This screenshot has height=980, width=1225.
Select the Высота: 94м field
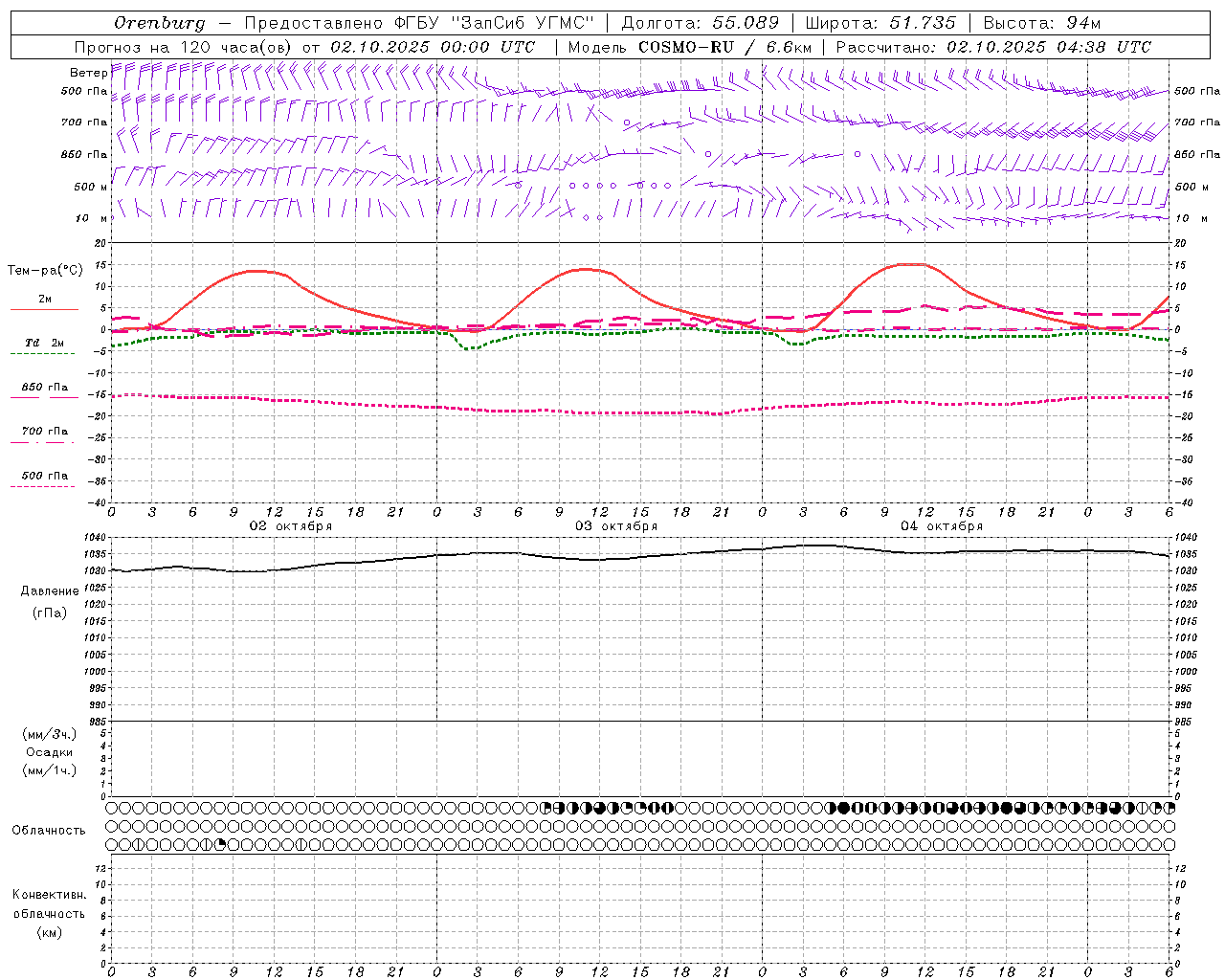[1042, 23]
